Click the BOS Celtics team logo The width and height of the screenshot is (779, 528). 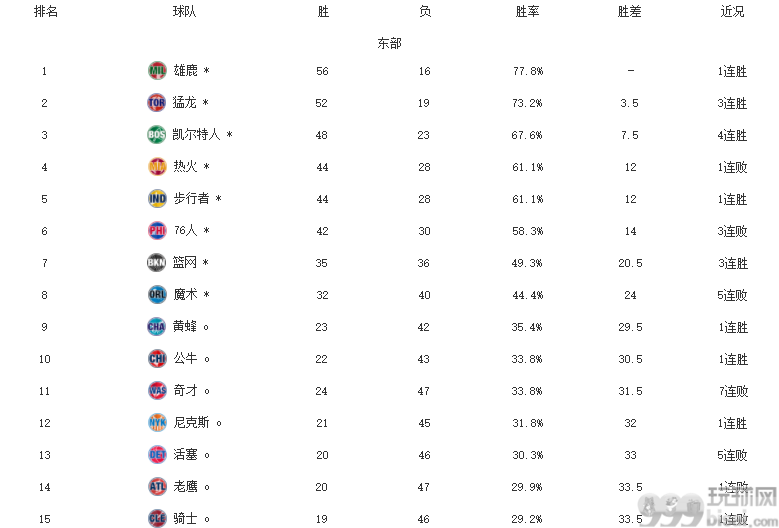156,135
